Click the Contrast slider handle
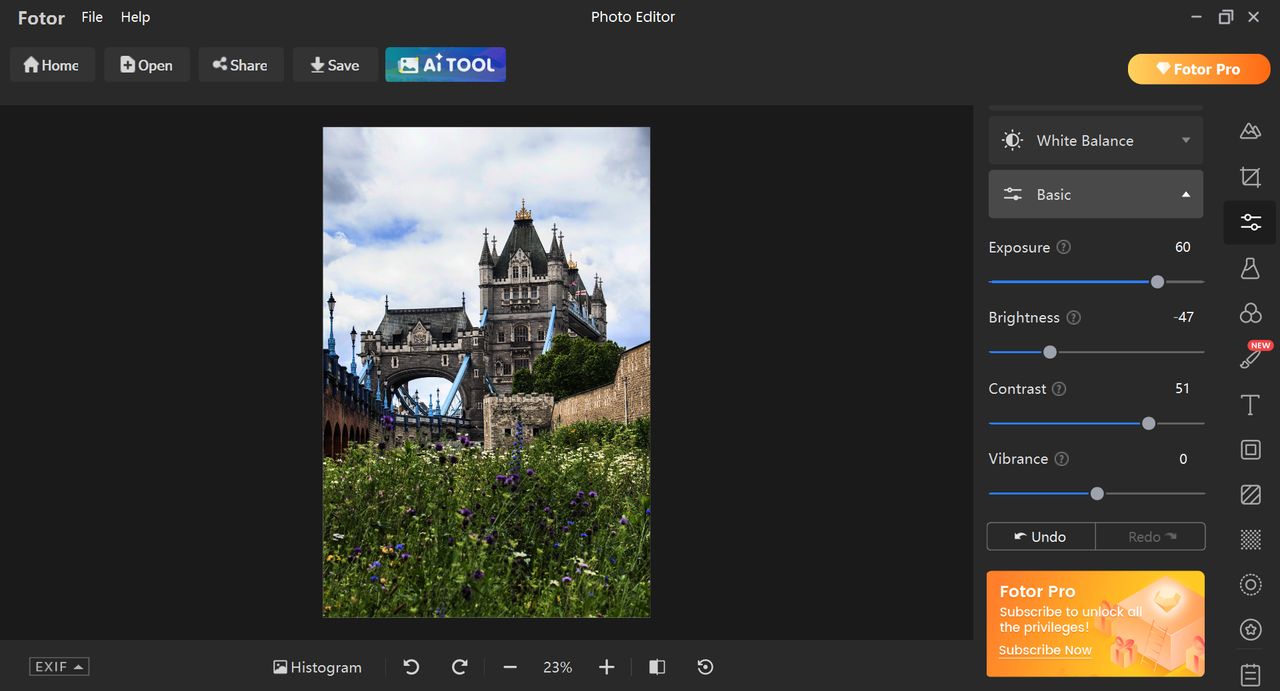This screenshot has height=691, width=1280. [1148, 424]
